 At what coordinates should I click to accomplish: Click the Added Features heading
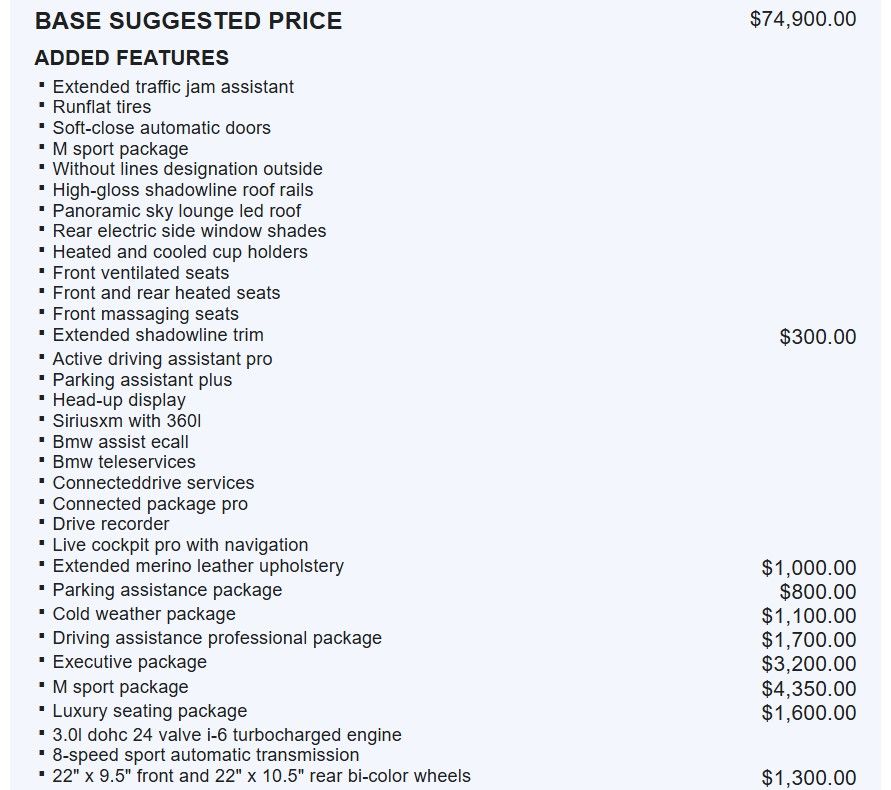[x=132, y=58]
